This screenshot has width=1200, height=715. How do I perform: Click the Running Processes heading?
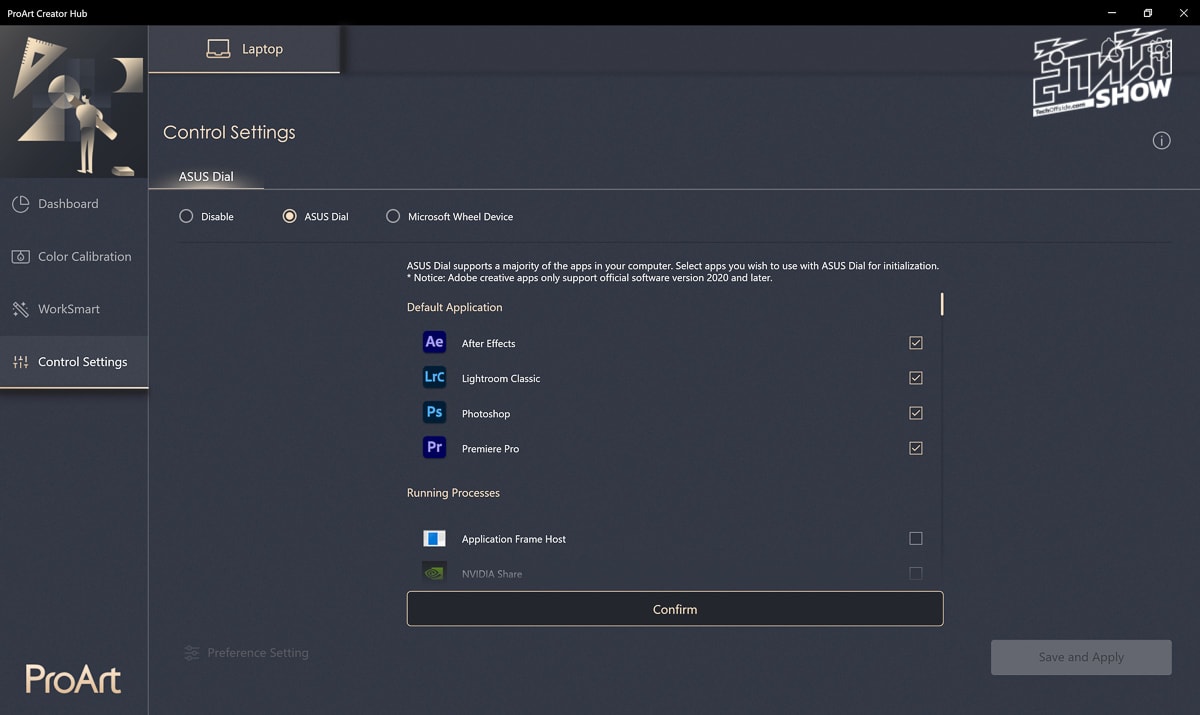pyautogui.click(x=453, y=493)
